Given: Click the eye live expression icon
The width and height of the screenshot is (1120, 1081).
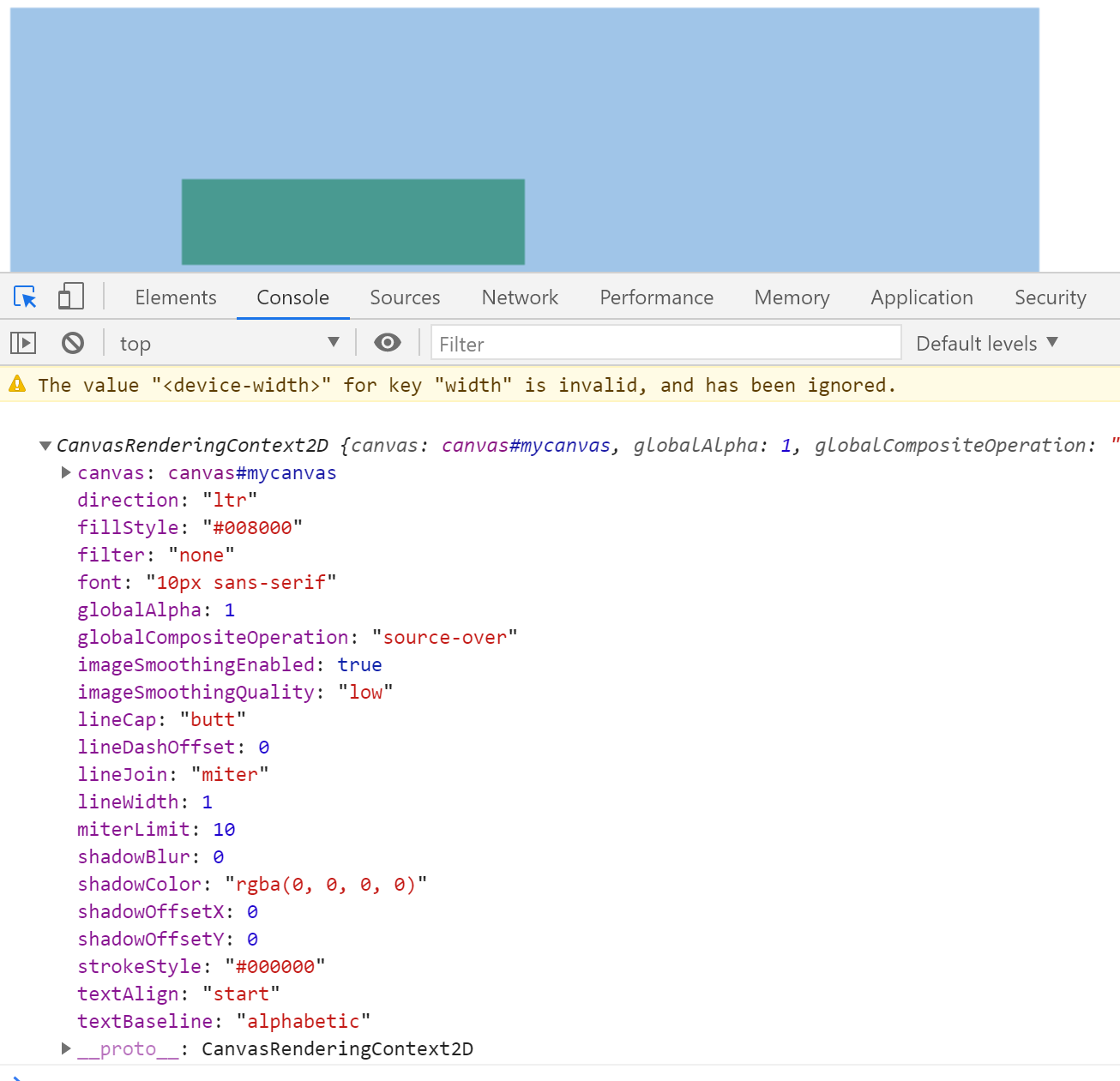Looking at the screenshot, I should 388,343.
